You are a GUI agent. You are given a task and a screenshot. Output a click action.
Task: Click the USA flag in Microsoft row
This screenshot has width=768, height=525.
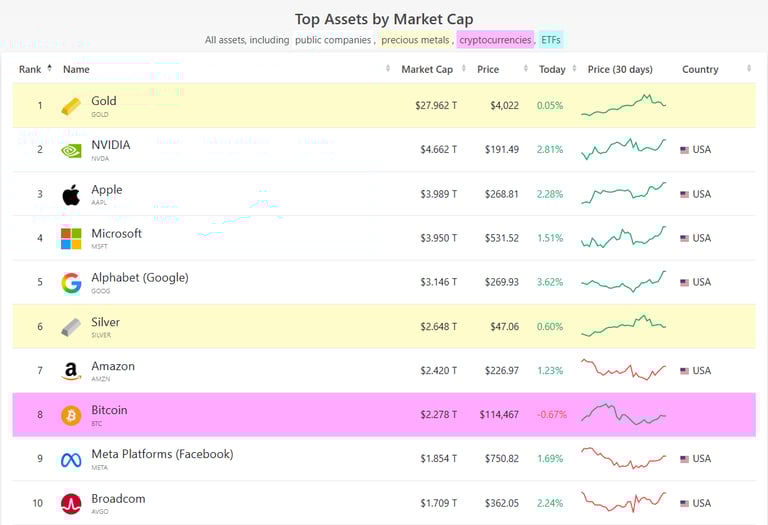(x=684, y=239)
